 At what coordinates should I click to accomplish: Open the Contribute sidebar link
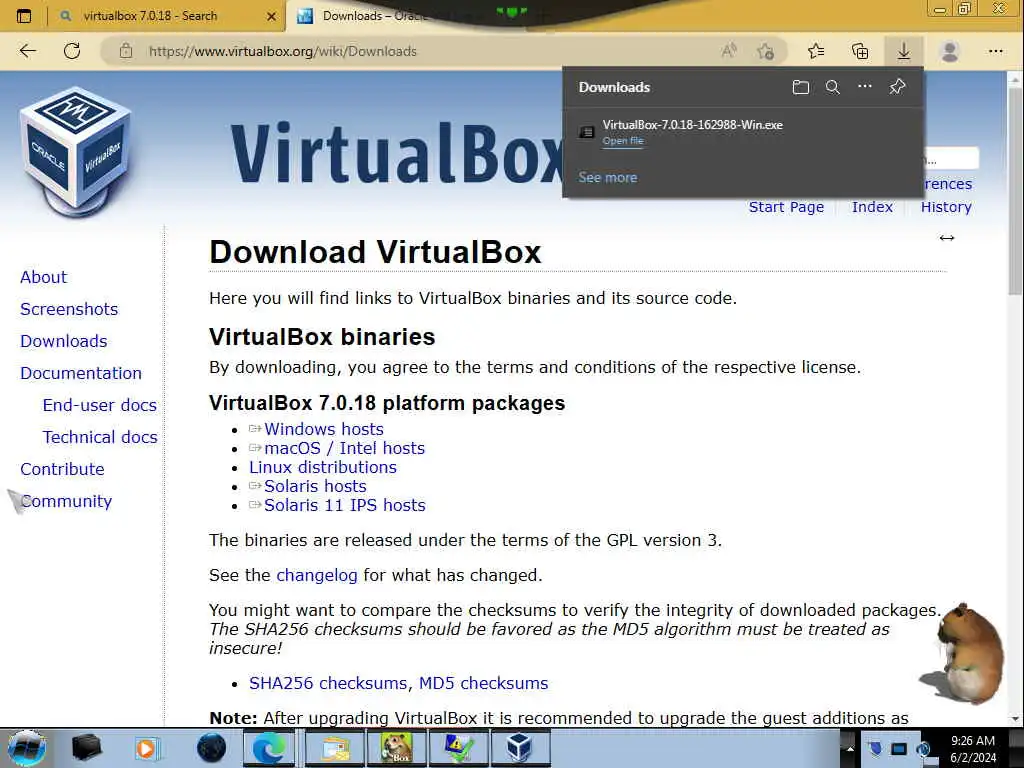pyautogui.click(x=62, y=469)
